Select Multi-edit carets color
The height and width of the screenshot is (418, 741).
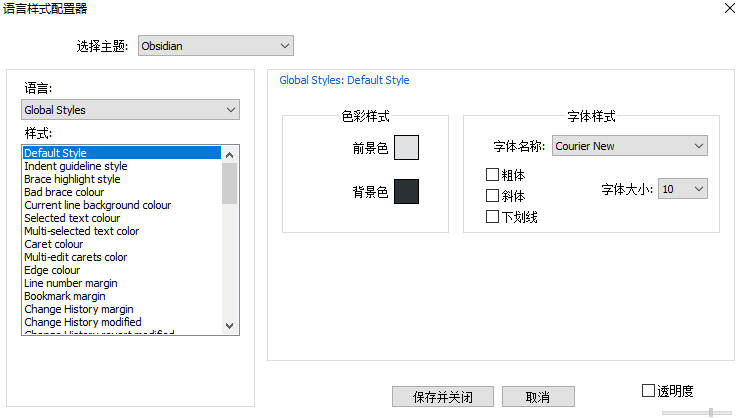[122, 257]
